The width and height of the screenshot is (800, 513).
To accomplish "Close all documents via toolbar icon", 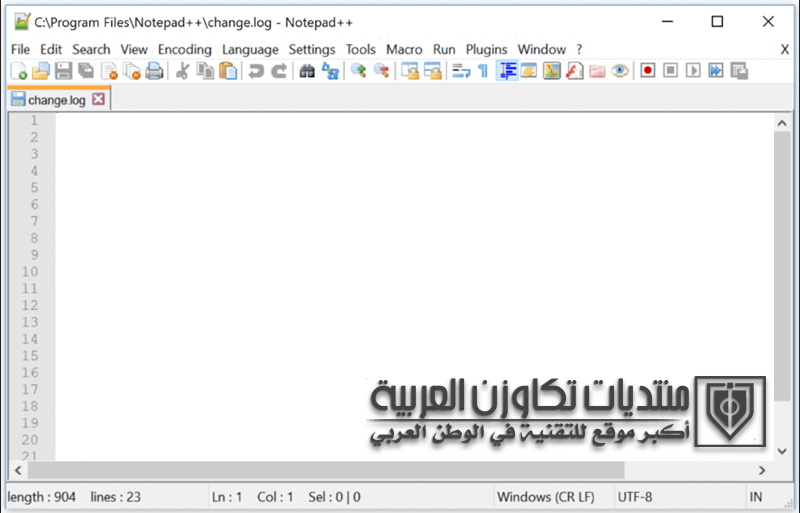I will click(132, 71).
